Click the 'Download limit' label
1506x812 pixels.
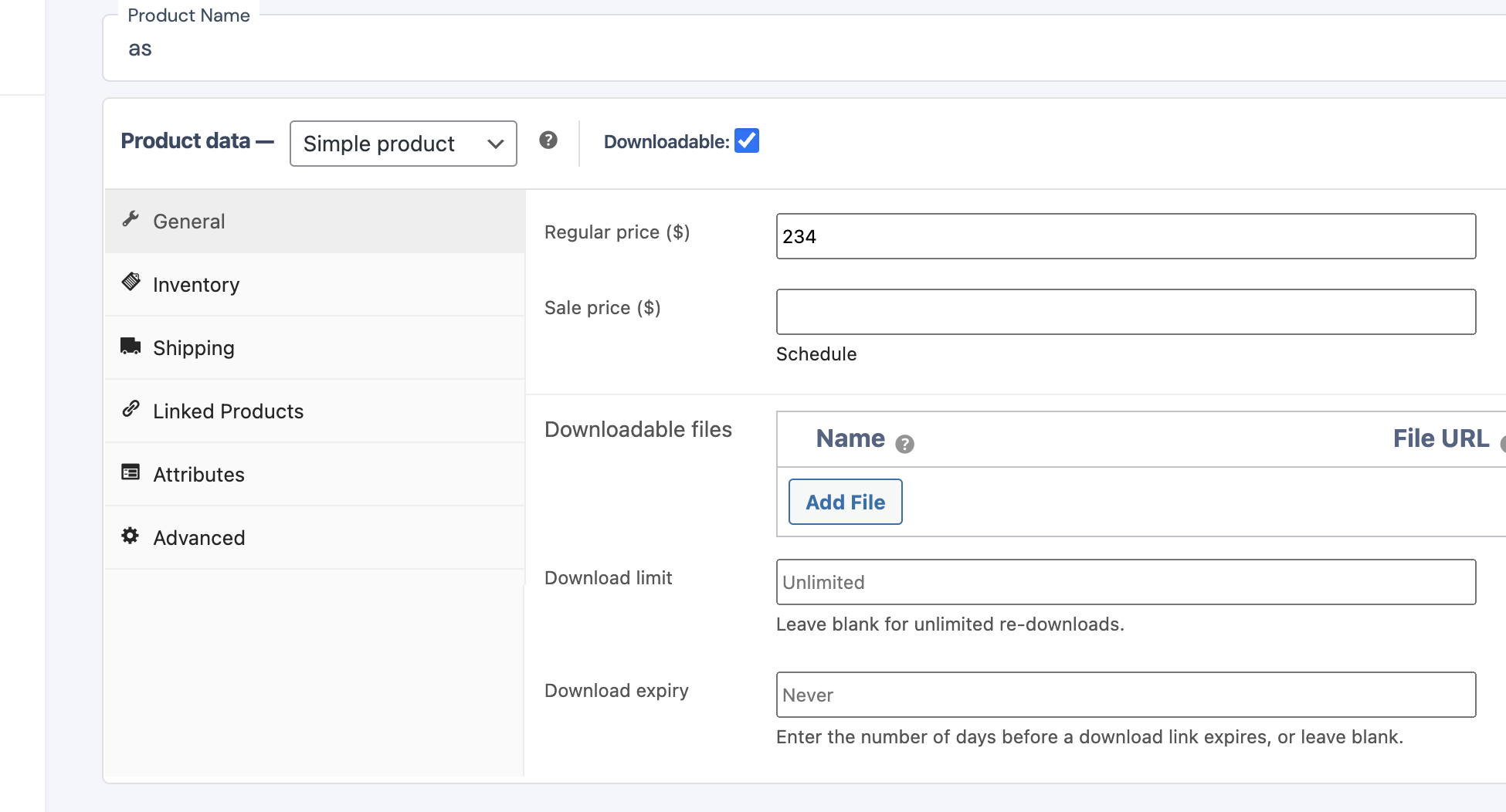click(608, 578)
